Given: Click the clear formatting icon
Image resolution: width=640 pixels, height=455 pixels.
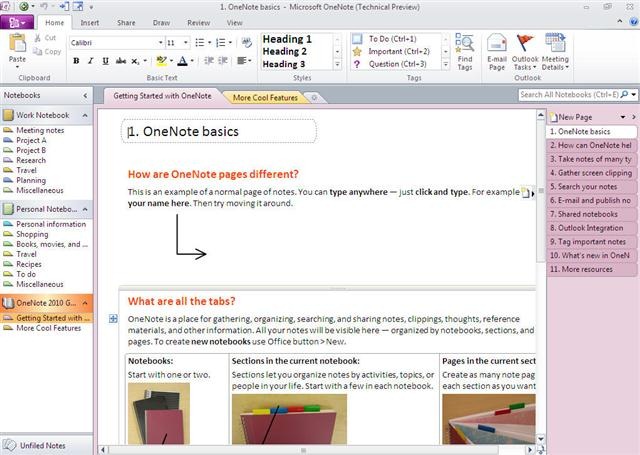Looking at the screenshot, I should coord(246,42).
